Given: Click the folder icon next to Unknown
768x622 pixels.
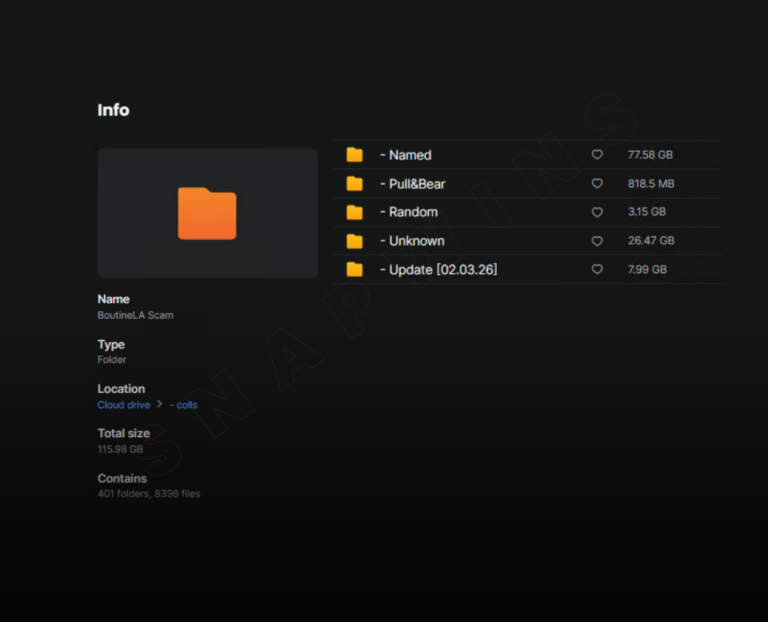Looking at the screenshot, I should tap(354, 241).
